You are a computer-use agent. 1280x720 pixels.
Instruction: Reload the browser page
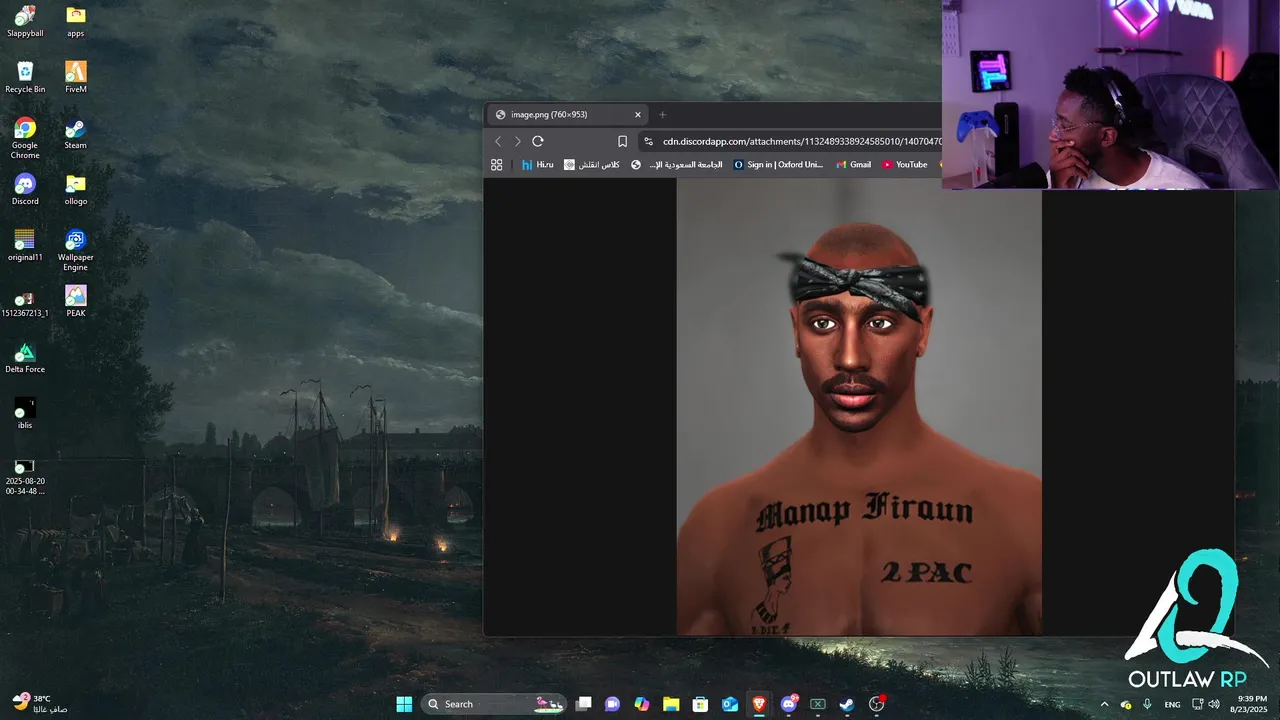[538, 141]
